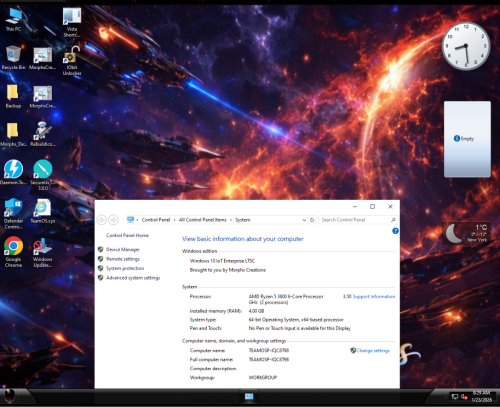Click Change settings for computer name
This screenshot has width=500, height=407.
(373, 350)
